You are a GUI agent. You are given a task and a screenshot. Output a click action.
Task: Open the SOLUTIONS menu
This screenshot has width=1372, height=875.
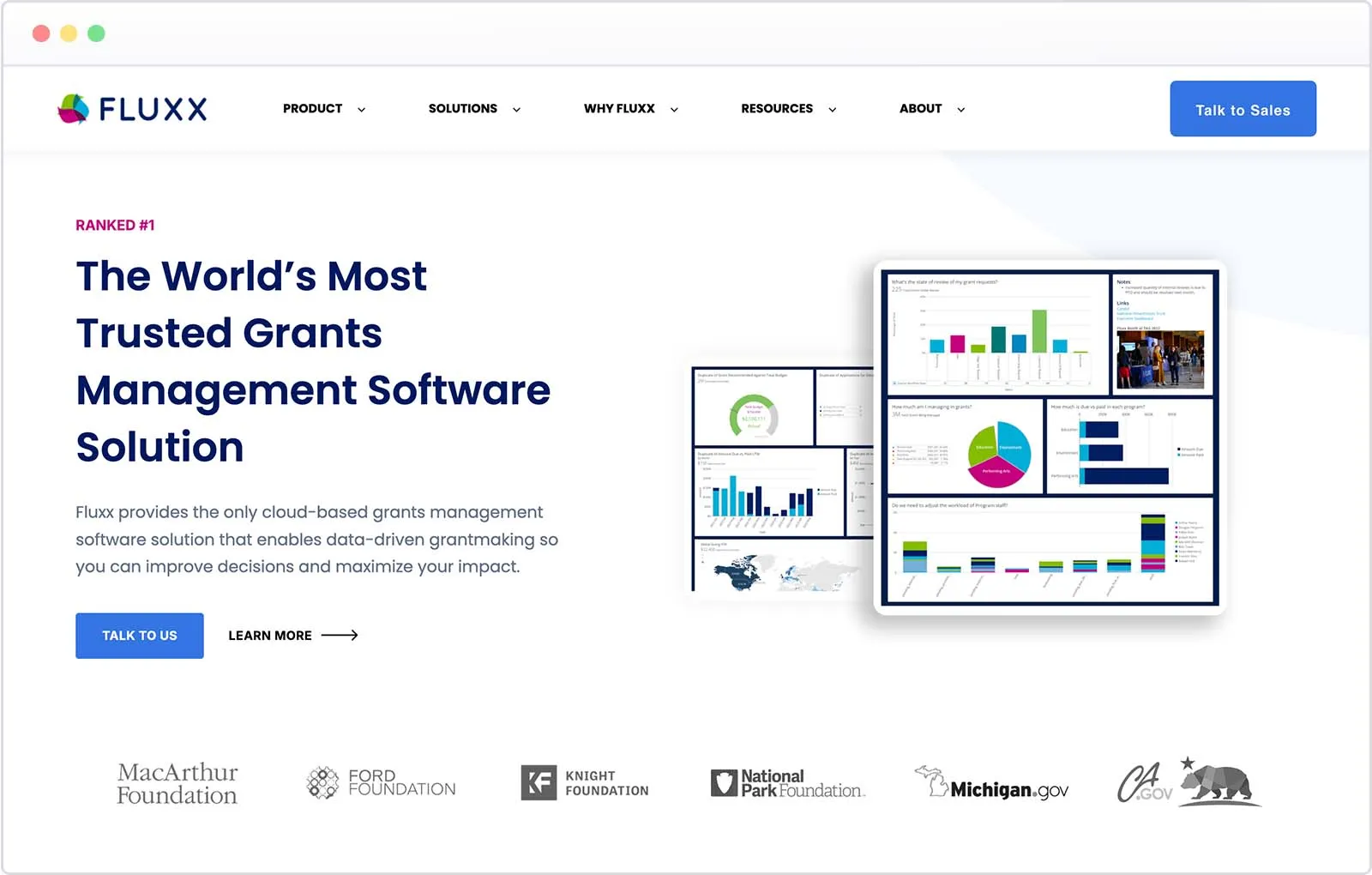(x=462, y=109)
